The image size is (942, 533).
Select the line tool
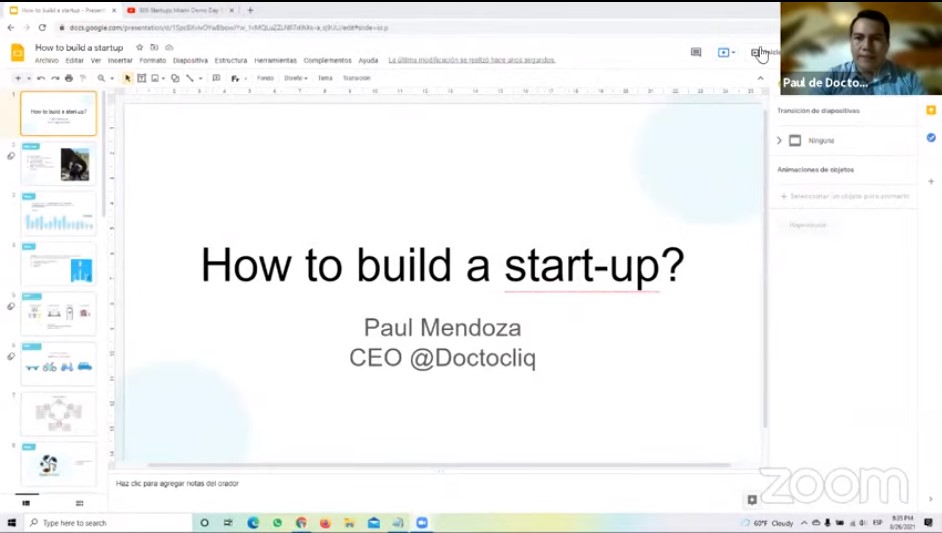190,78
